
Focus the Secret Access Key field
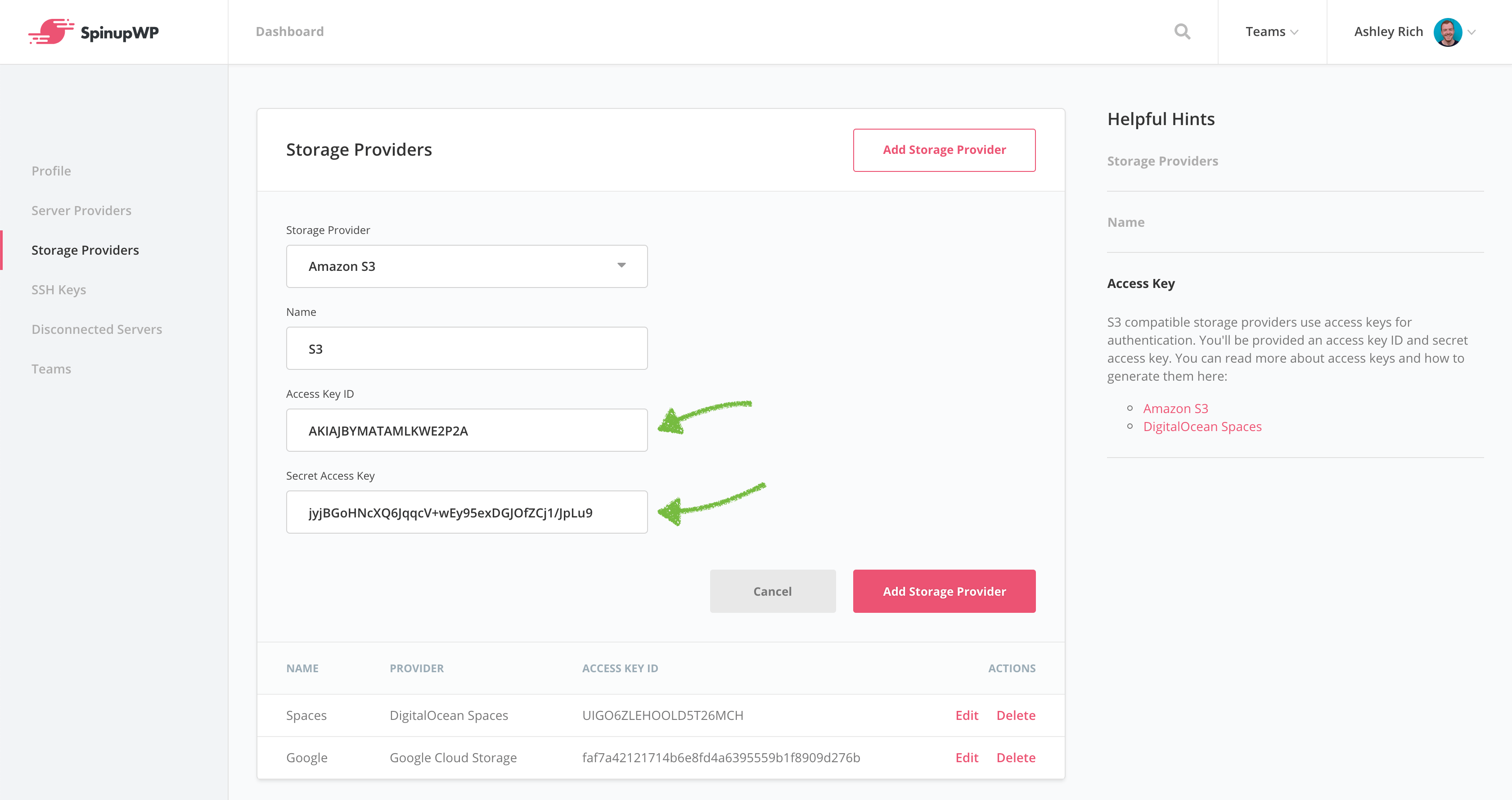pyautogui.click(x=467, y=512)
